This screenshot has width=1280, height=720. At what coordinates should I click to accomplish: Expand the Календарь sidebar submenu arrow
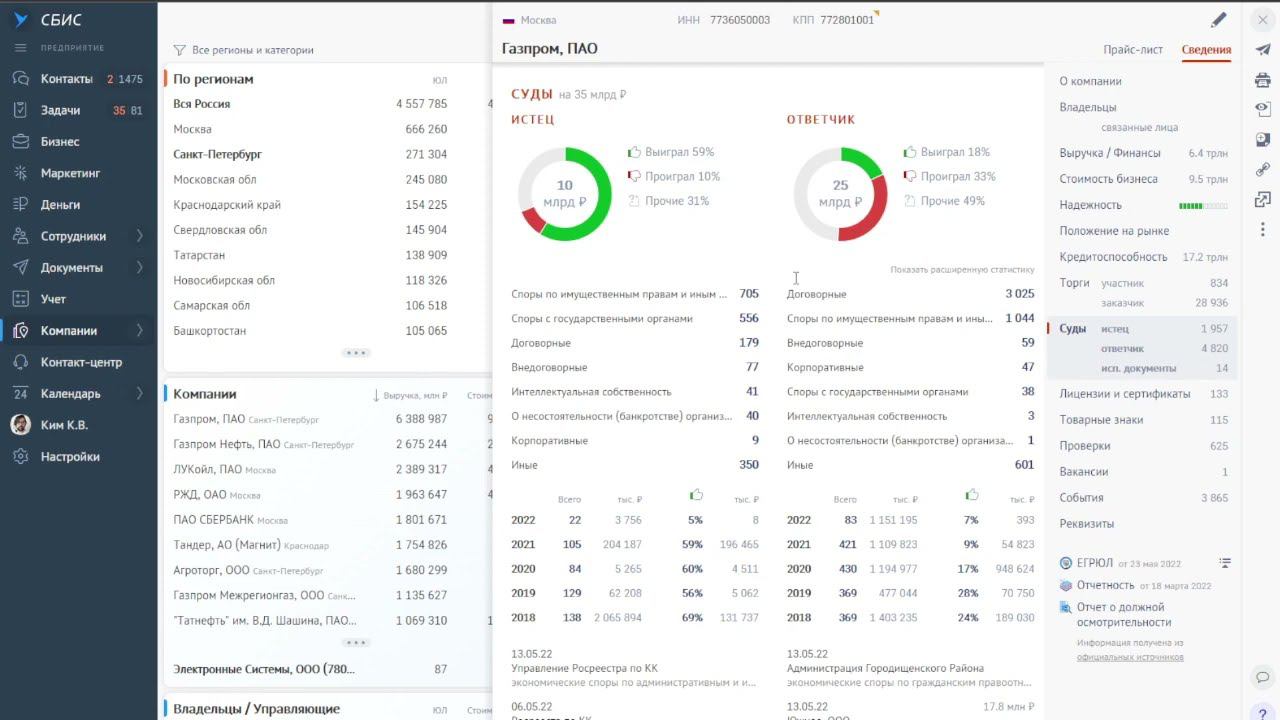(140, 393)
